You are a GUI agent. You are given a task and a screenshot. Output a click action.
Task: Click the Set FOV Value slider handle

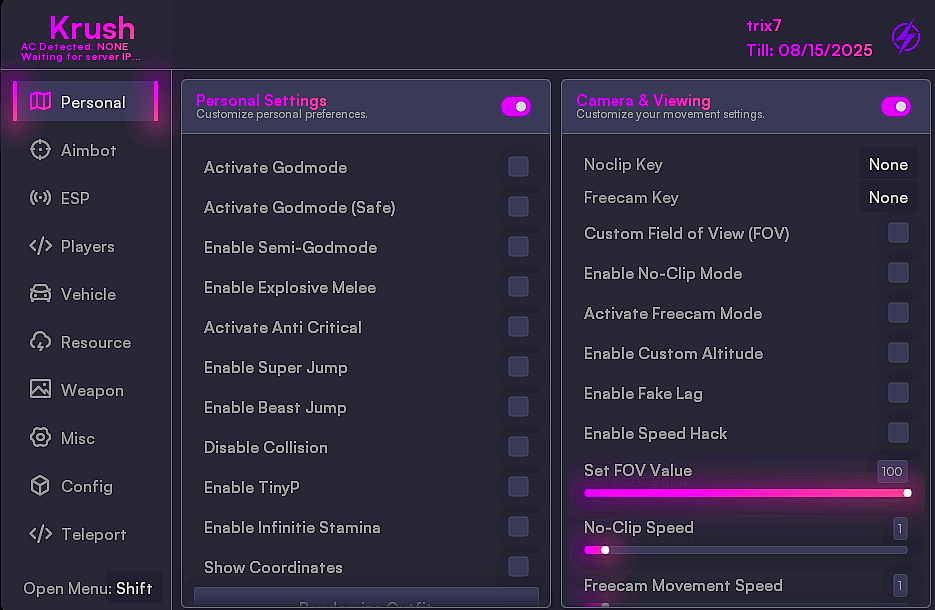[x=907, y=493]
